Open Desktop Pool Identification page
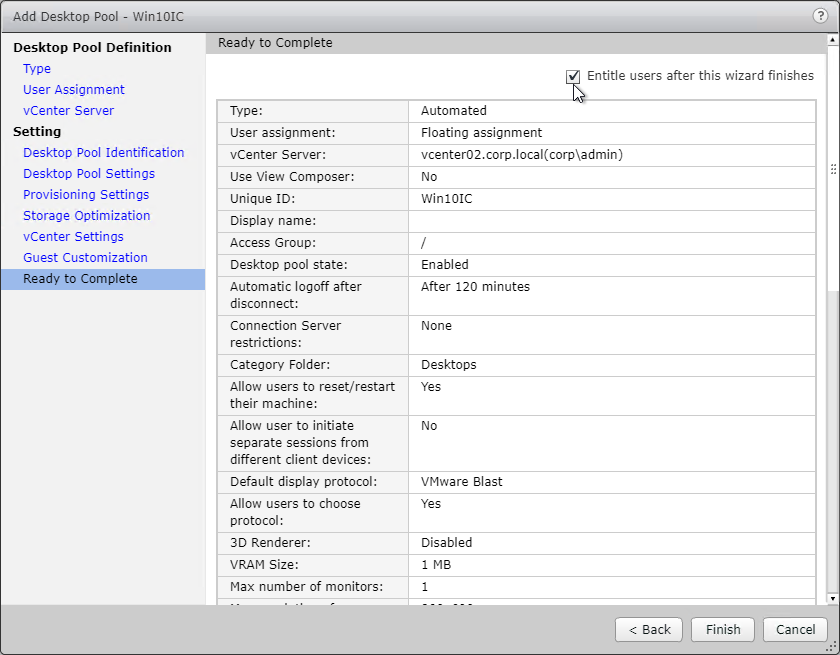The width and height of the screenshot is (840, 655). click(x=103, y=153)
